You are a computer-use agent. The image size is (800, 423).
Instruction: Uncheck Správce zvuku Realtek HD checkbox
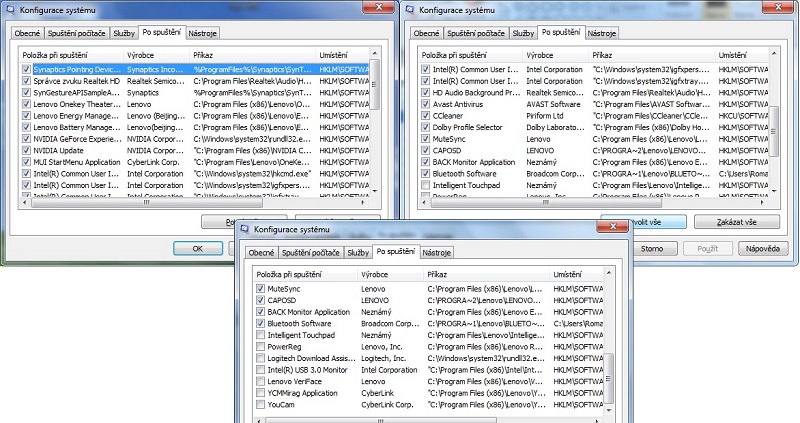pos(26,81)
